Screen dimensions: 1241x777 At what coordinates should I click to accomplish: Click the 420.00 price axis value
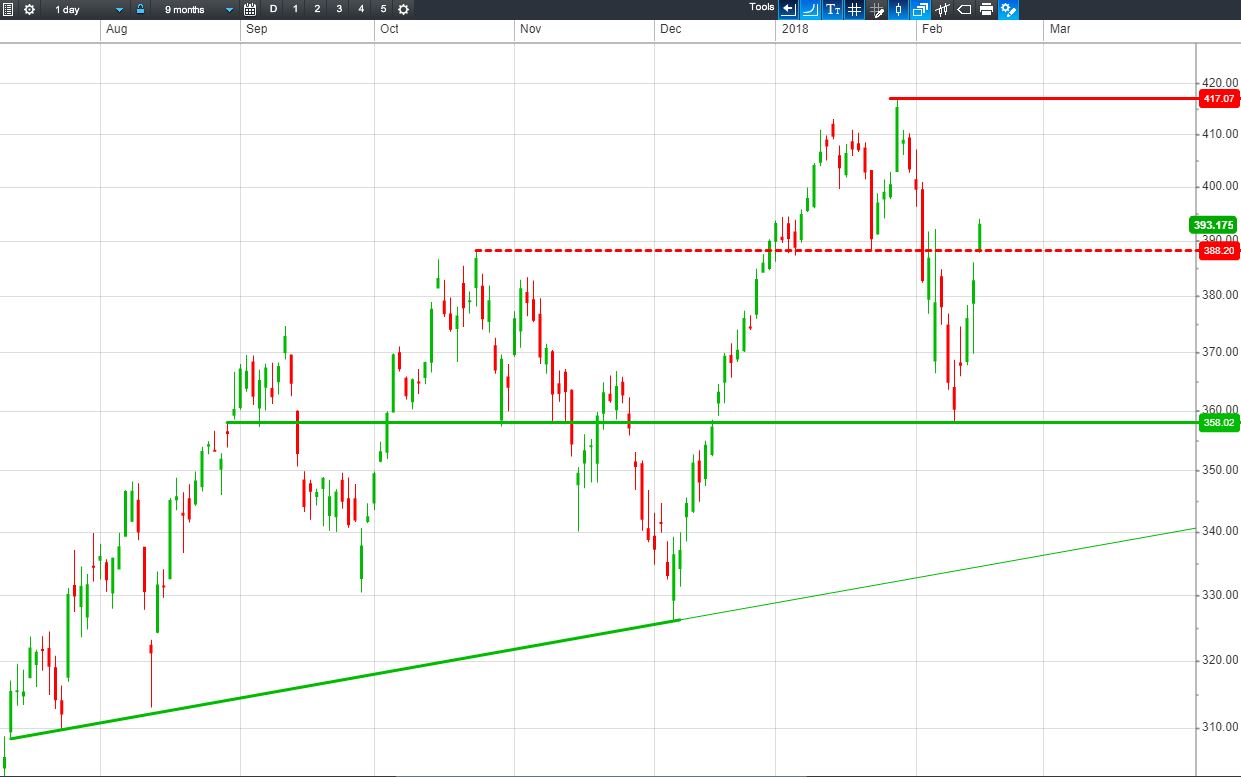point(1221,83)
